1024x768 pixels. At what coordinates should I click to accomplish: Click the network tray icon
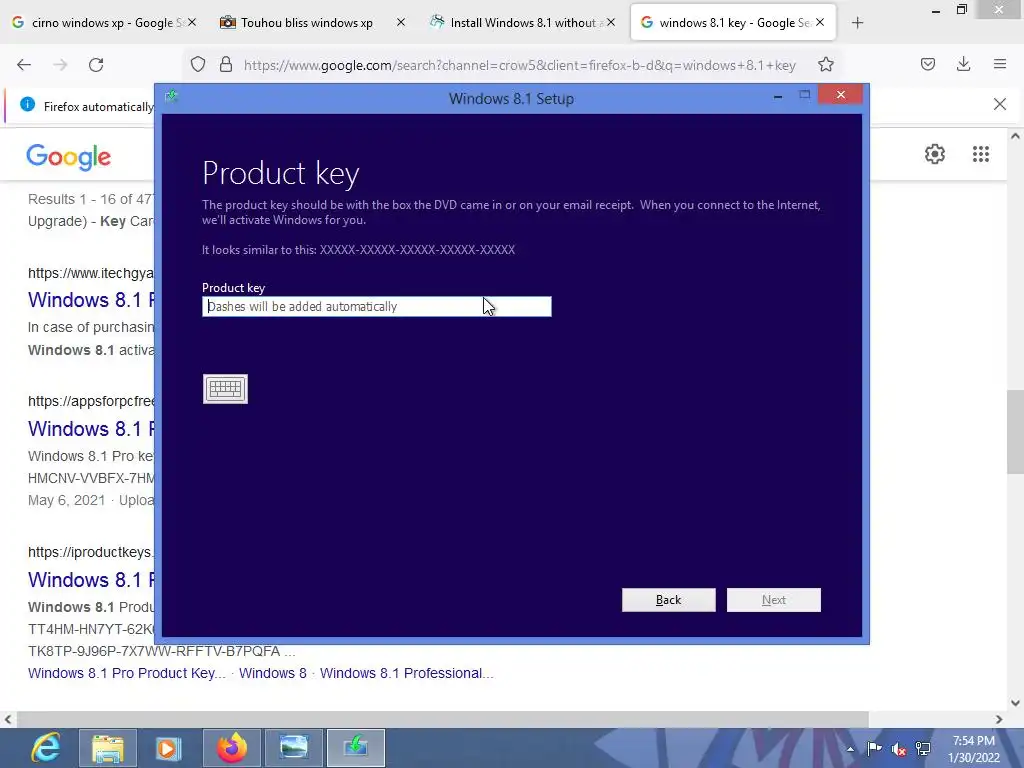click(x=923, y=749)
